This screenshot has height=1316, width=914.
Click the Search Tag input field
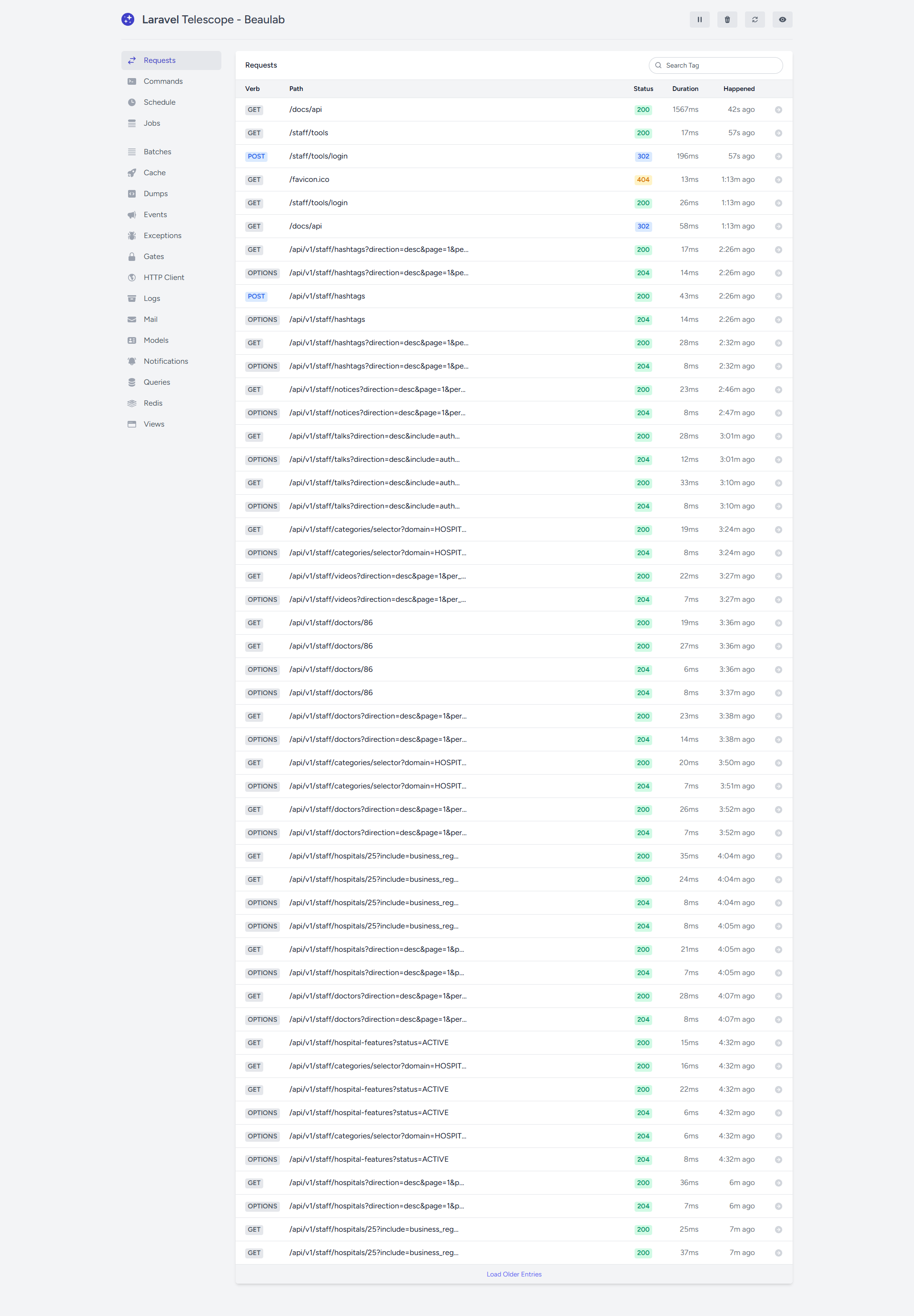click(x=715, y=65)
